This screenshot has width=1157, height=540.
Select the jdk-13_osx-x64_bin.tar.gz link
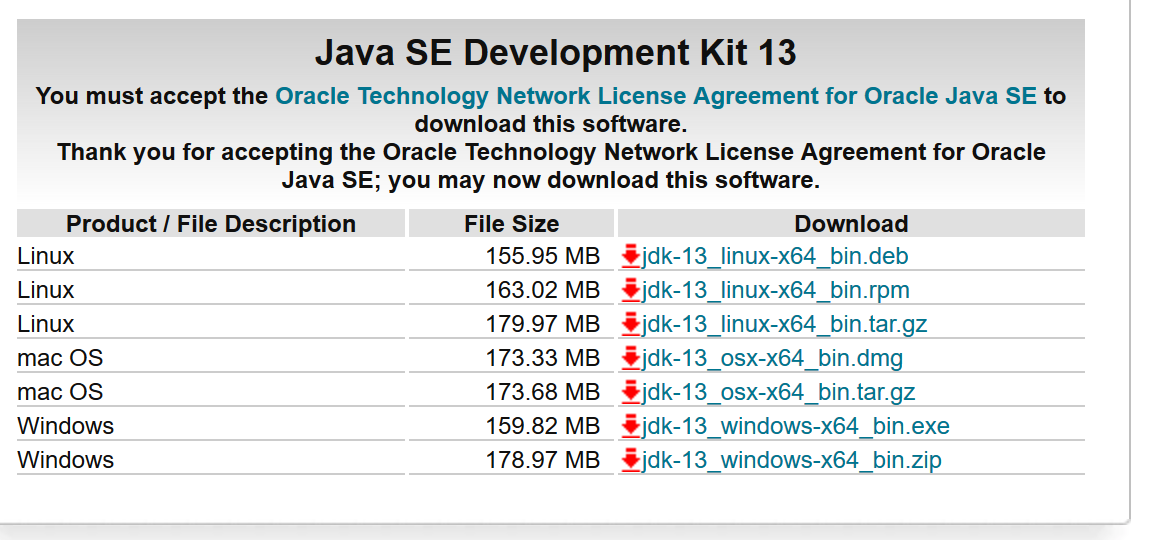click(x=778, y=393)
